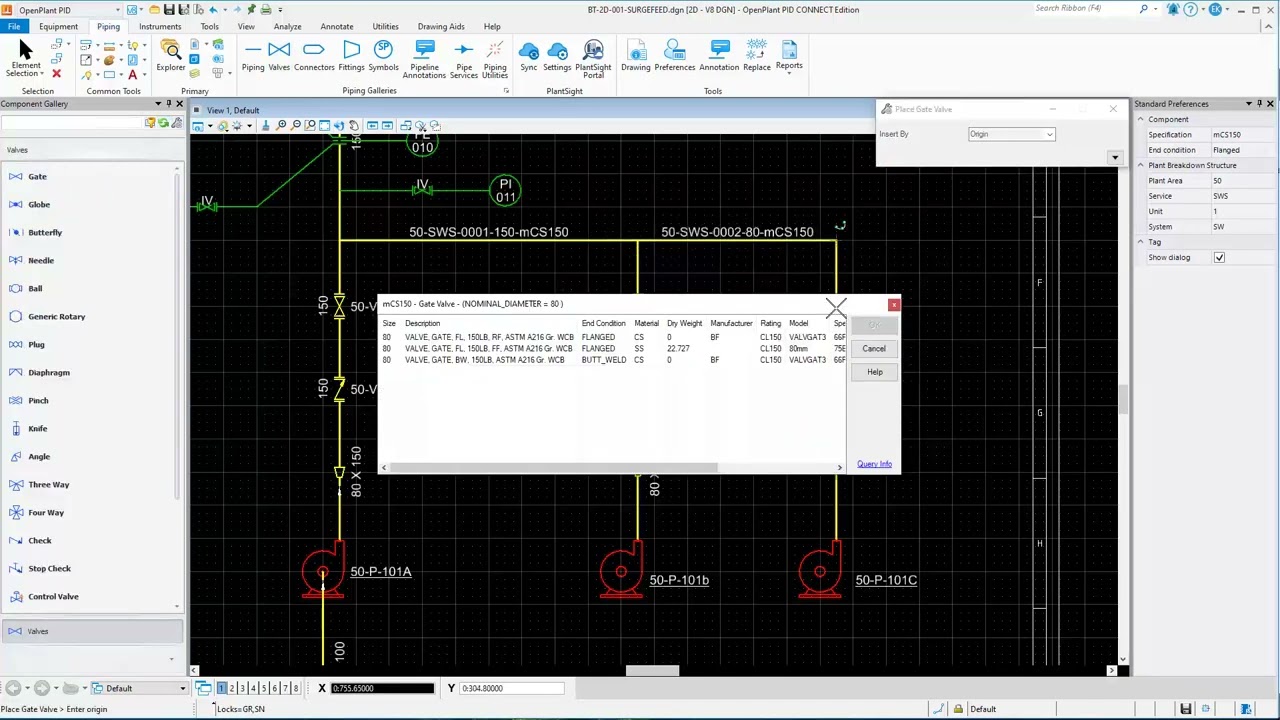Click the print icon in quick access toolbar

point(265,9)
